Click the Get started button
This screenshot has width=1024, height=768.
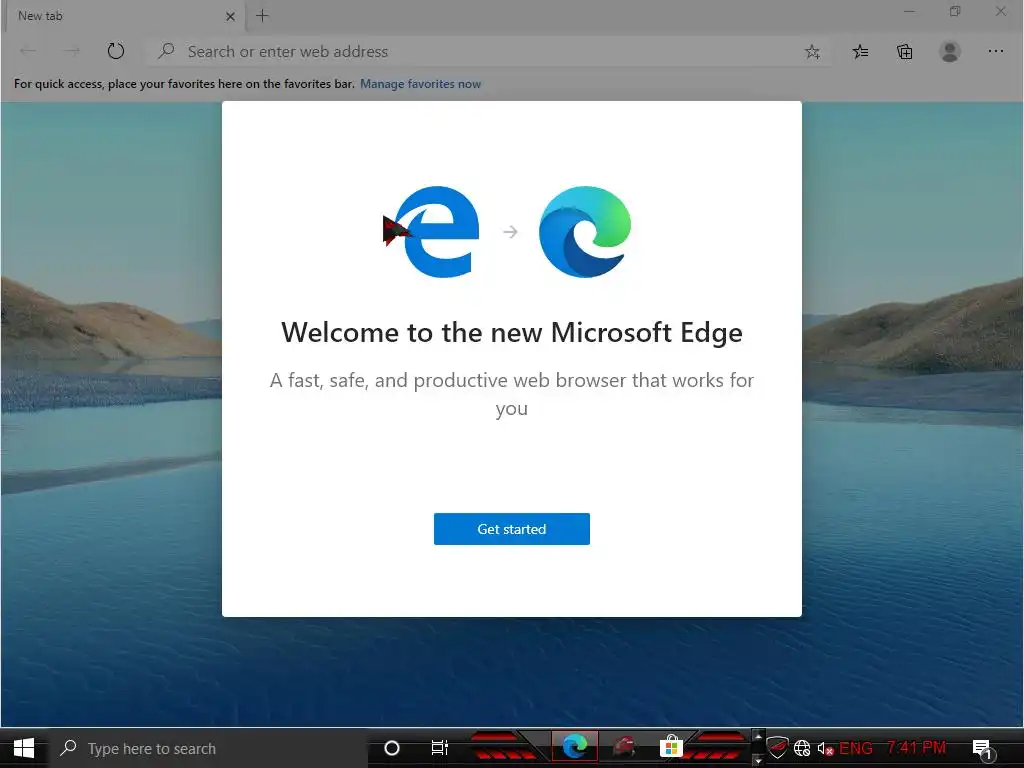(511, 529)
